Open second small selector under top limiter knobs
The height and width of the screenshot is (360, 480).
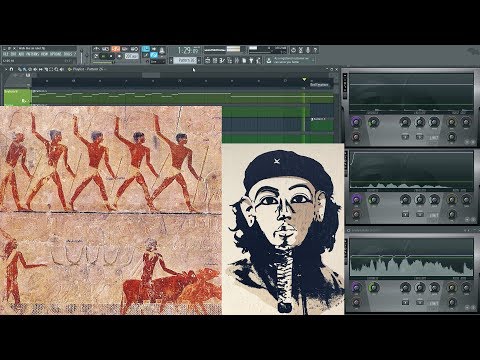(x=420, y=137)
